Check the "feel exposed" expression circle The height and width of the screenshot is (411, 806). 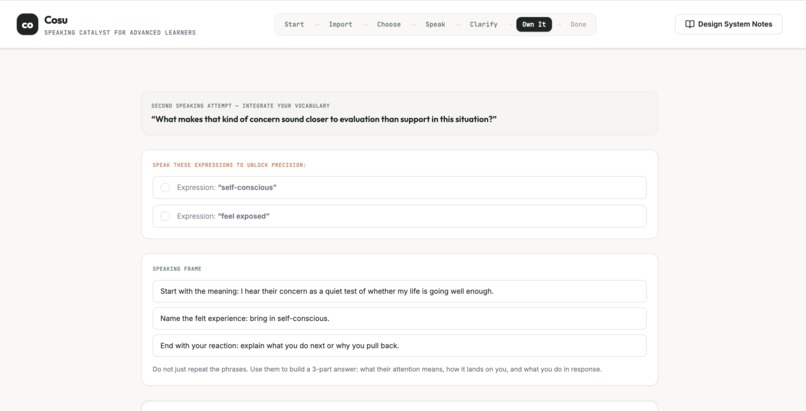(x=165, y=216)
